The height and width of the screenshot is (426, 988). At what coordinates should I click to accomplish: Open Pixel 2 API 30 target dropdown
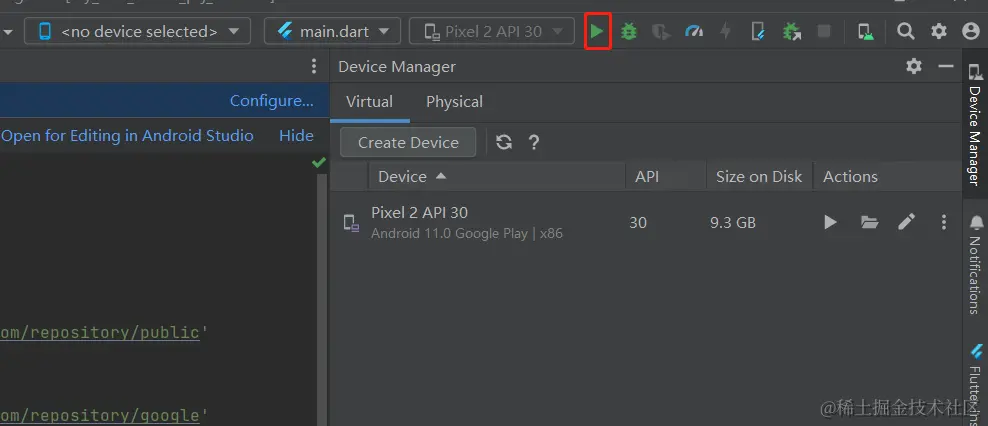click(x=492, y=31)
